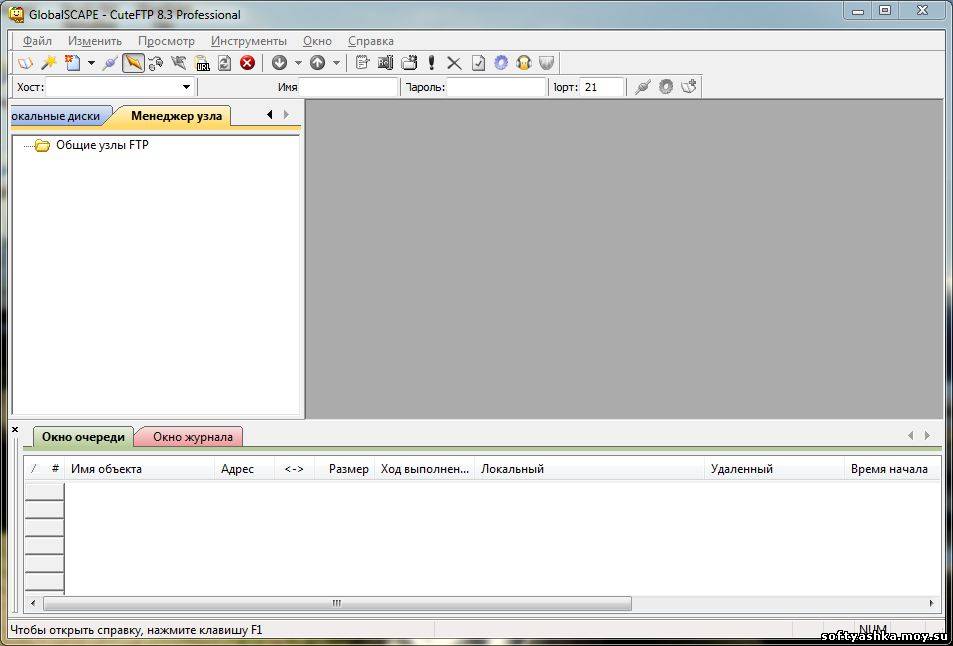953x646 pixels.
Task: Expand the New document dropdown arrow
Action: click(x=91, y=63)
